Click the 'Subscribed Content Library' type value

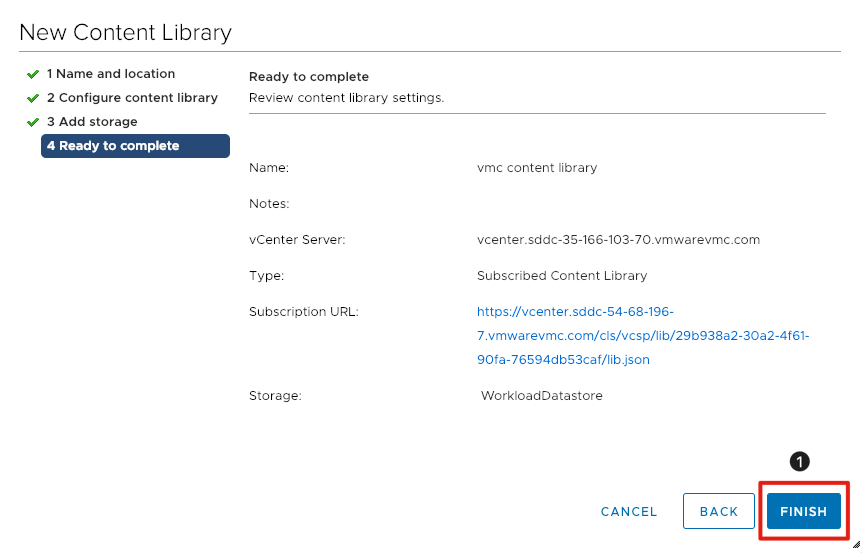click(x=562, y=276)
